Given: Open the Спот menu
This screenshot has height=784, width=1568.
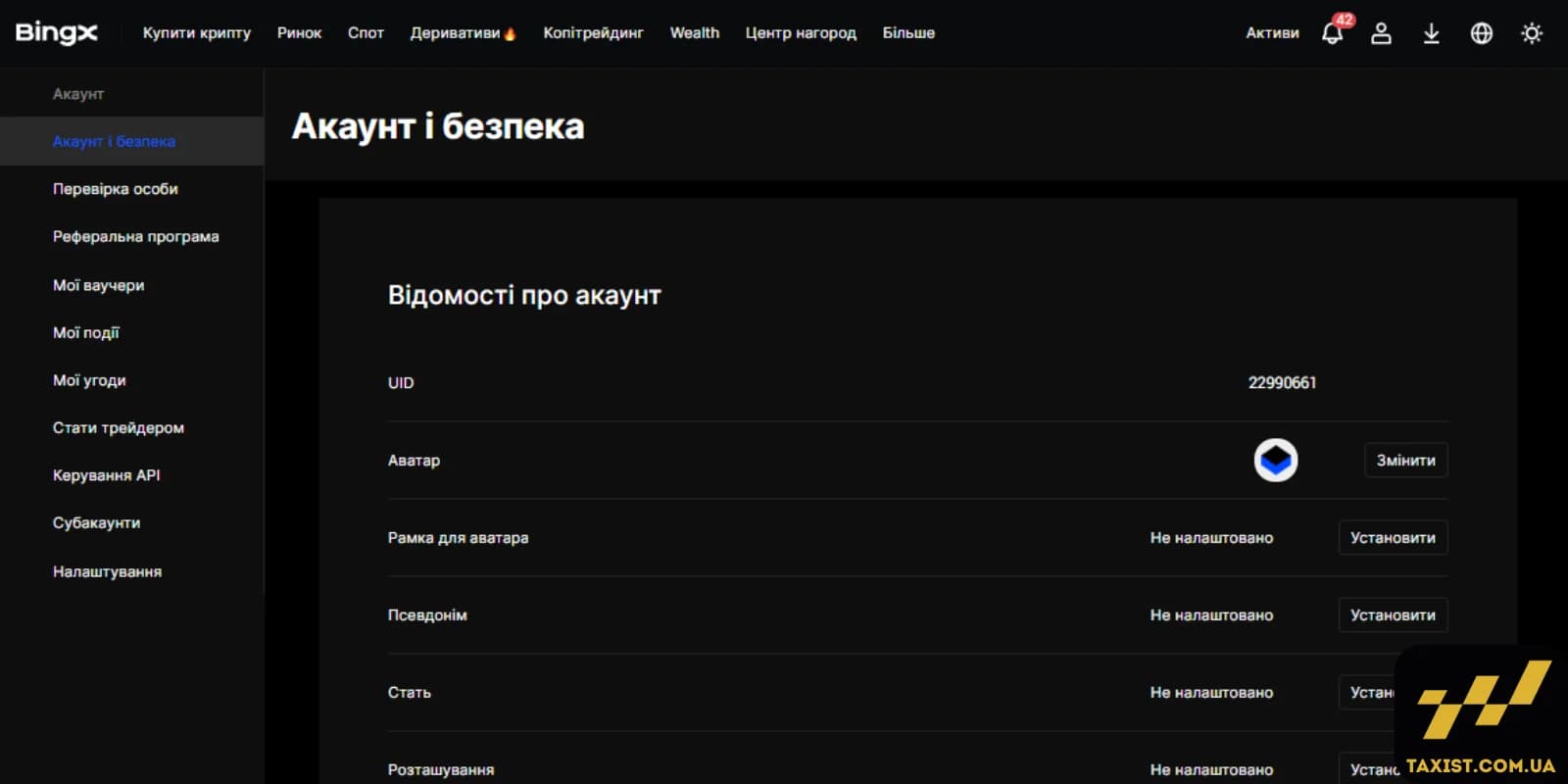Looking at the screenshot, I should (366, 32).
